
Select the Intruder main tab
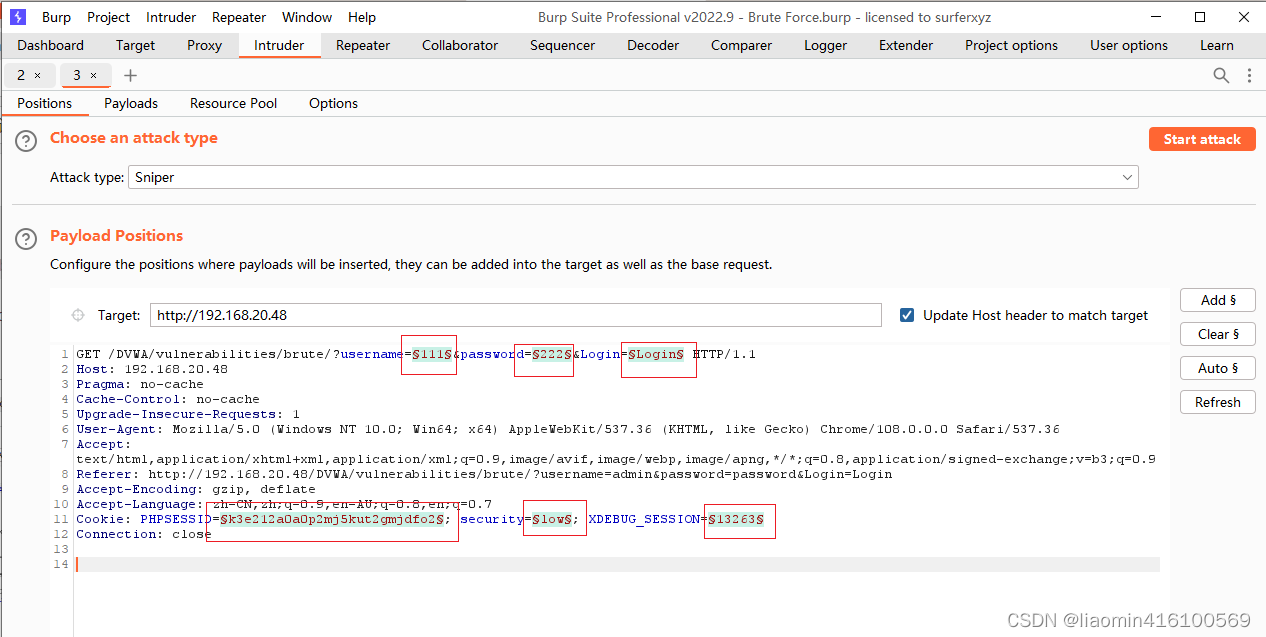click(x=279, y=45)
